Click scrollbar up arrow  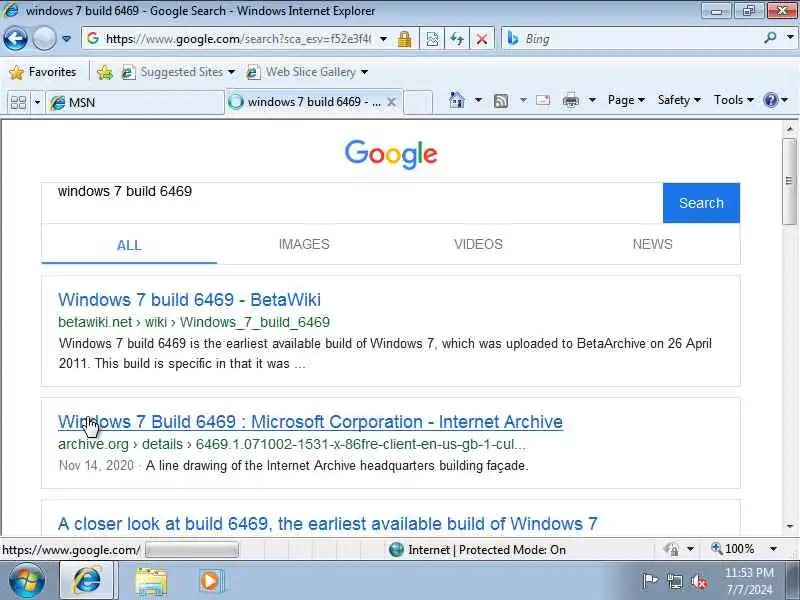[790, 129]
